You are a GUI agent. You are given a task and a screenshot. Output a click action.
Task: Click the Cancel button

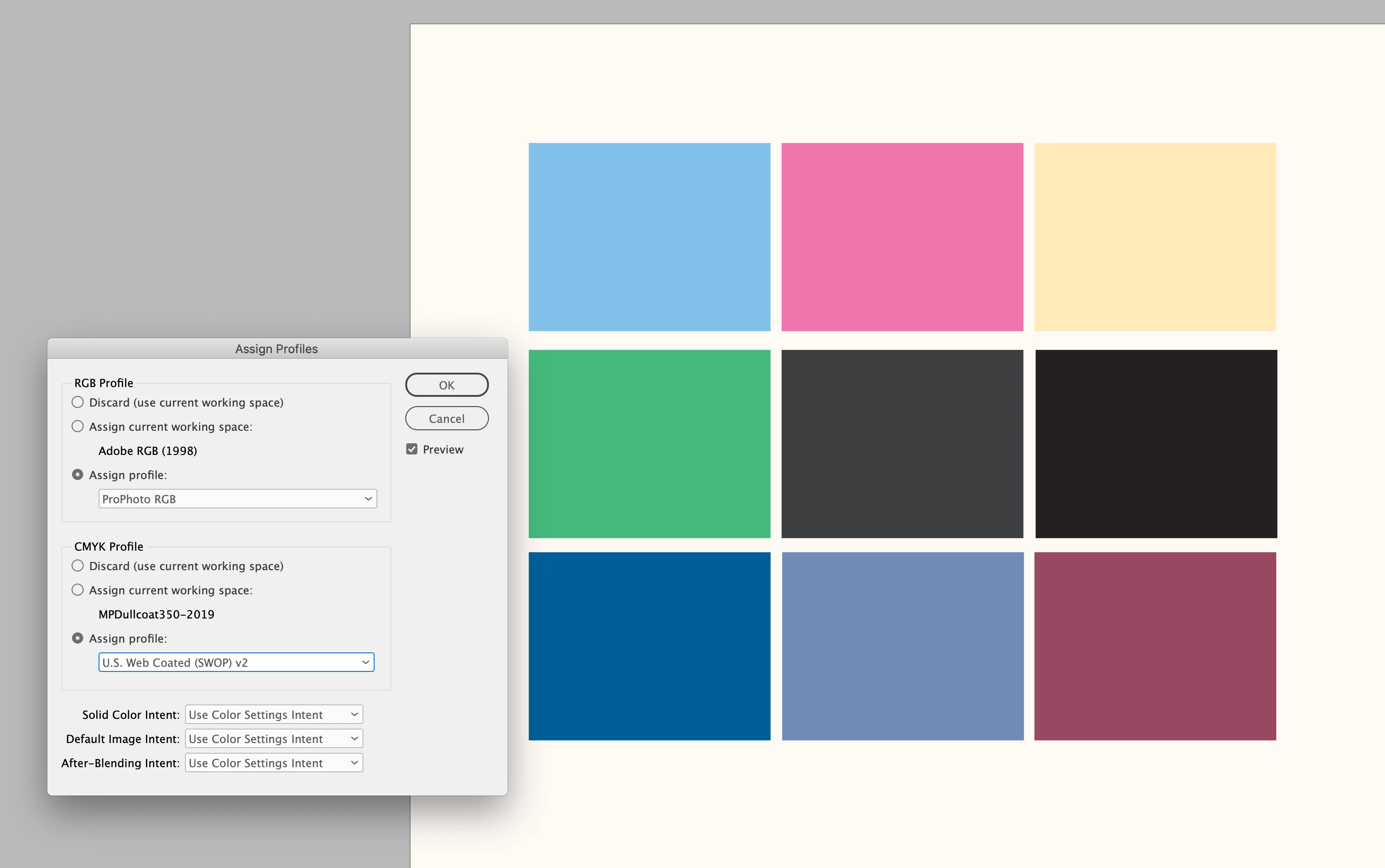[x=447, y=419]
